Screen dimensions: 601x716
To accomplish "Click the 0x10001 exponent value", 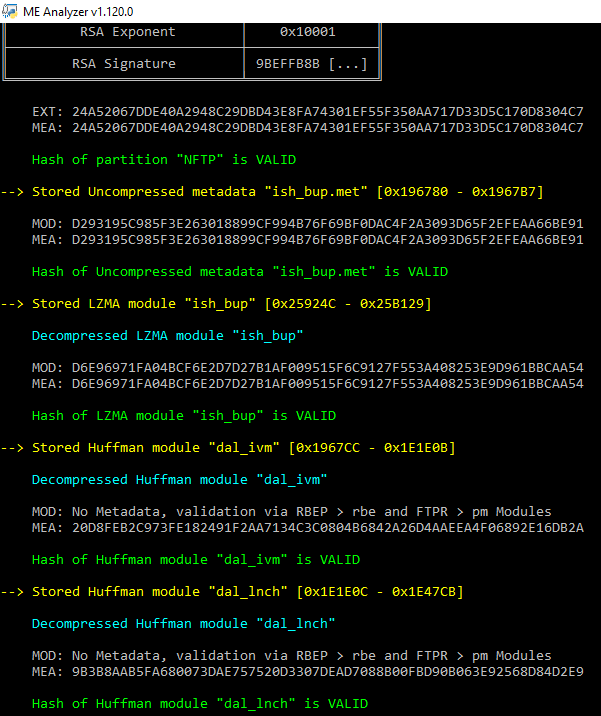I will pos(307,32).
